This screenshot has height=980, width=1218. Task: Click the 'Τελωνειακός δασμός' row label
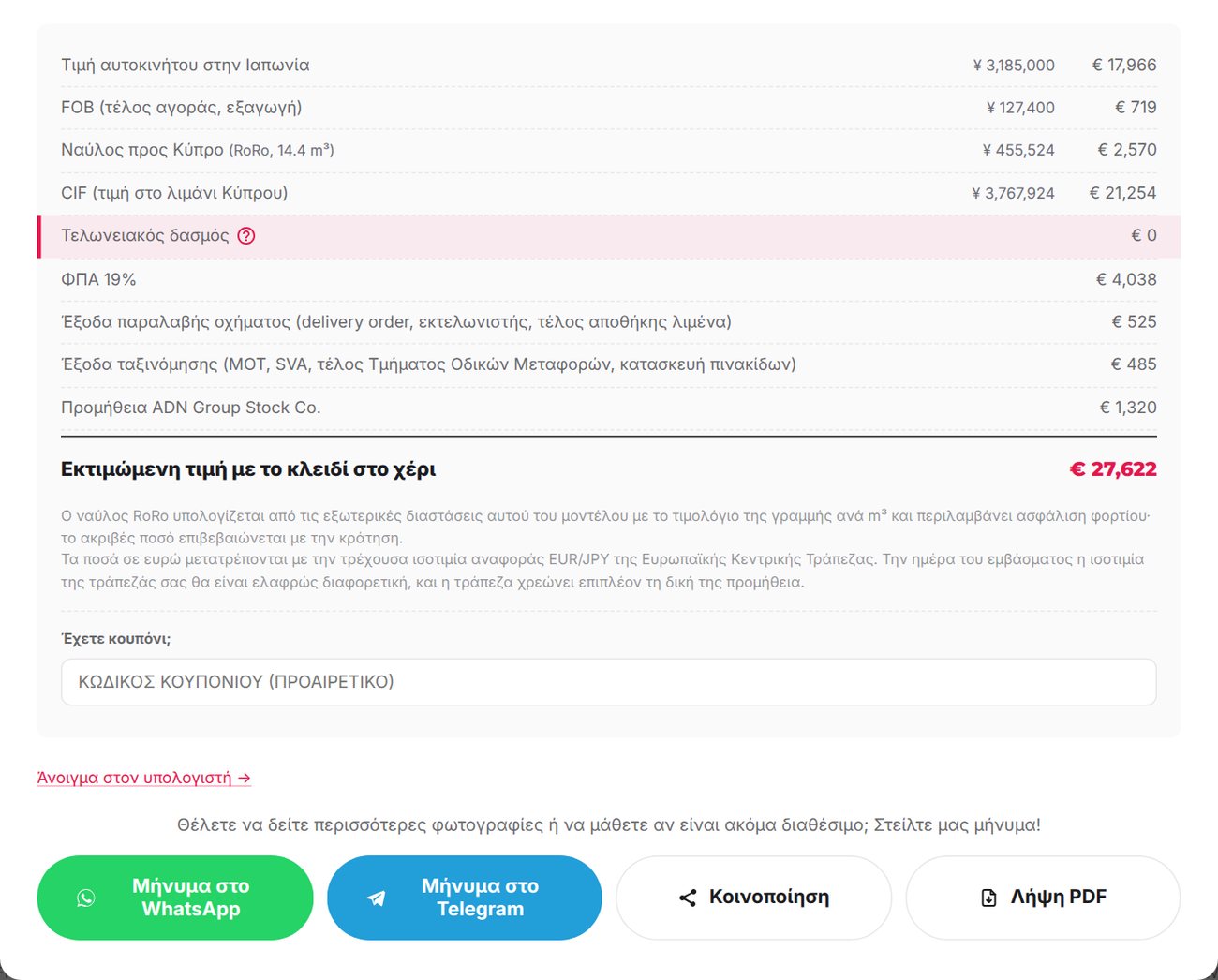(x=145, y=236)
